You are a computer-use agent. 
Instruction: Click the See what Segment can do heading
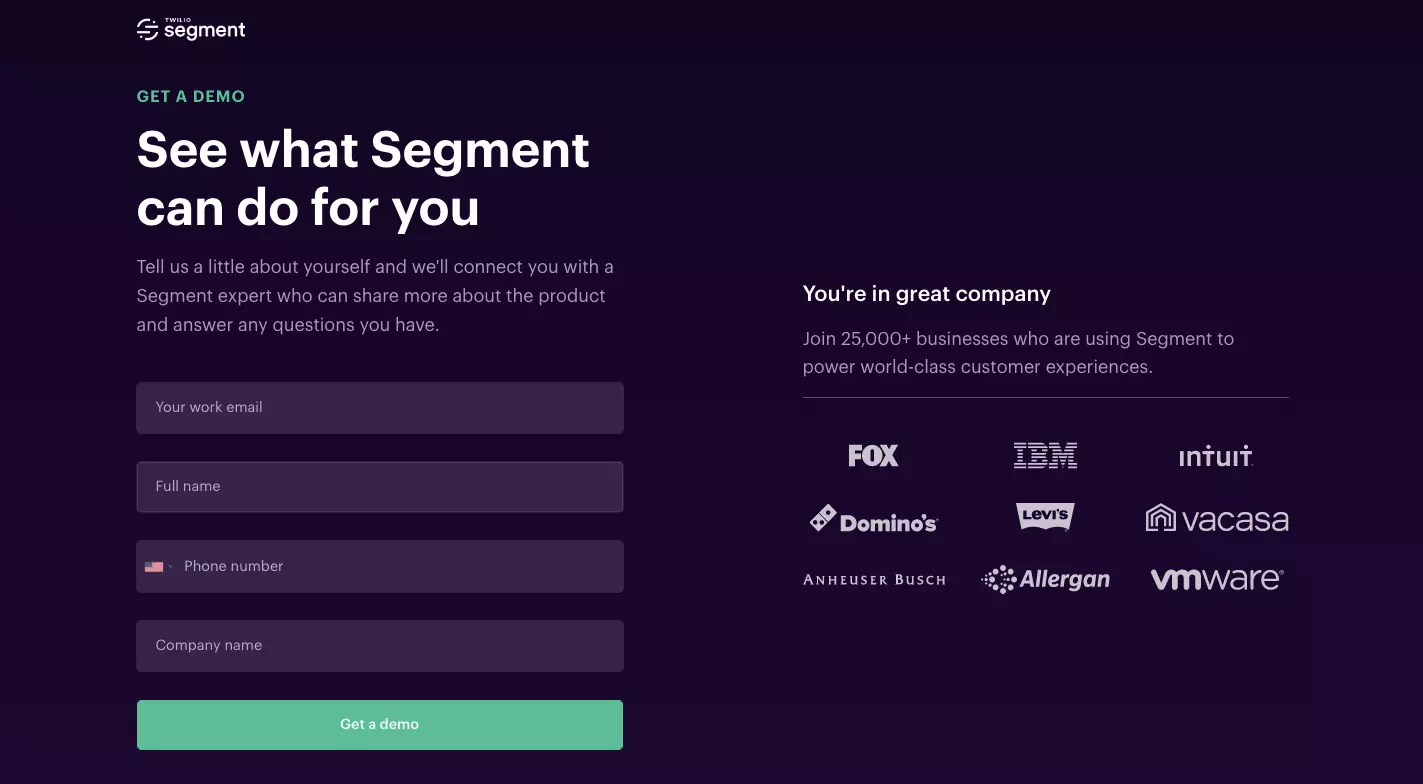click(x=363, y=179)
